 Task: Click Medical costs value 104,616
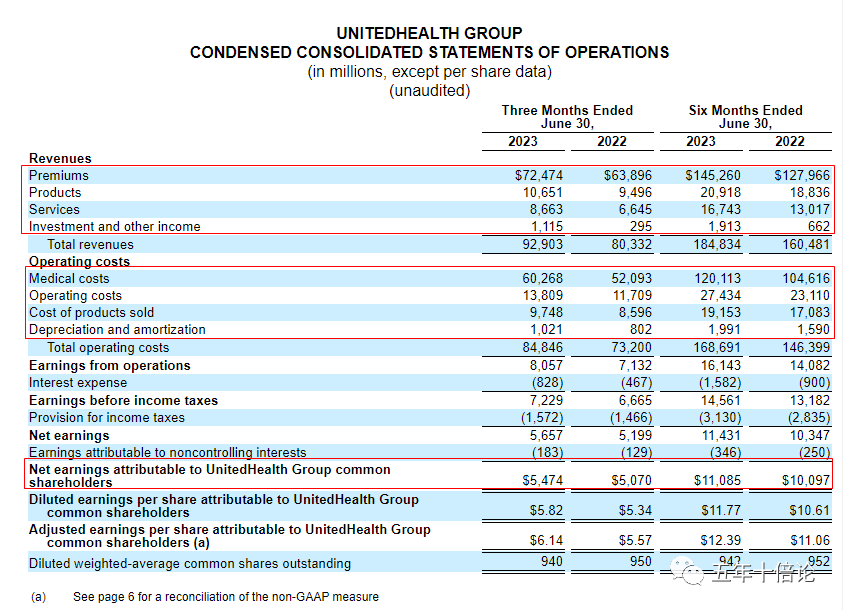pyautogui.click(x=806, y=279)
